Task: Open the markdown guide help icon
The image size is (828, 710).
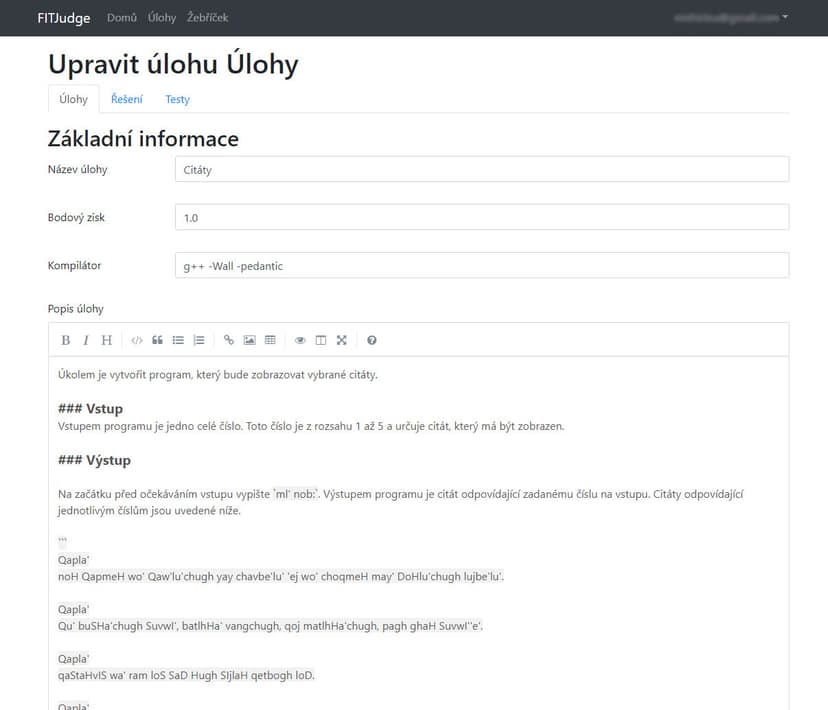Action: tap(372, 340)
